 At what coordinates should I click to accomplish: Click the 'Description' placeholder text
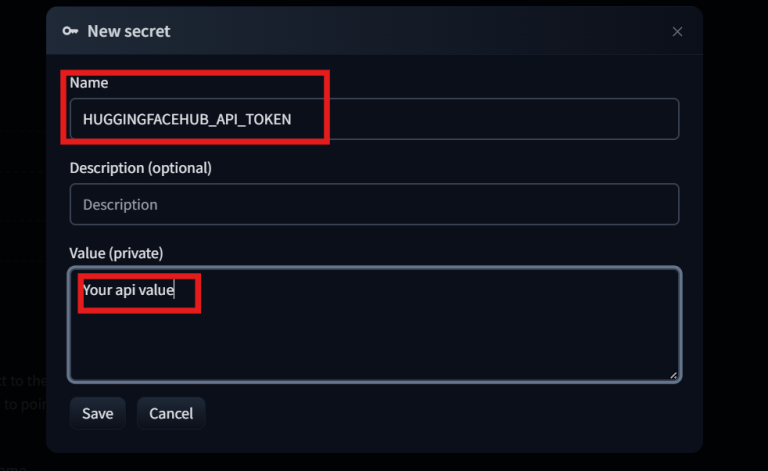click(120, 204)
